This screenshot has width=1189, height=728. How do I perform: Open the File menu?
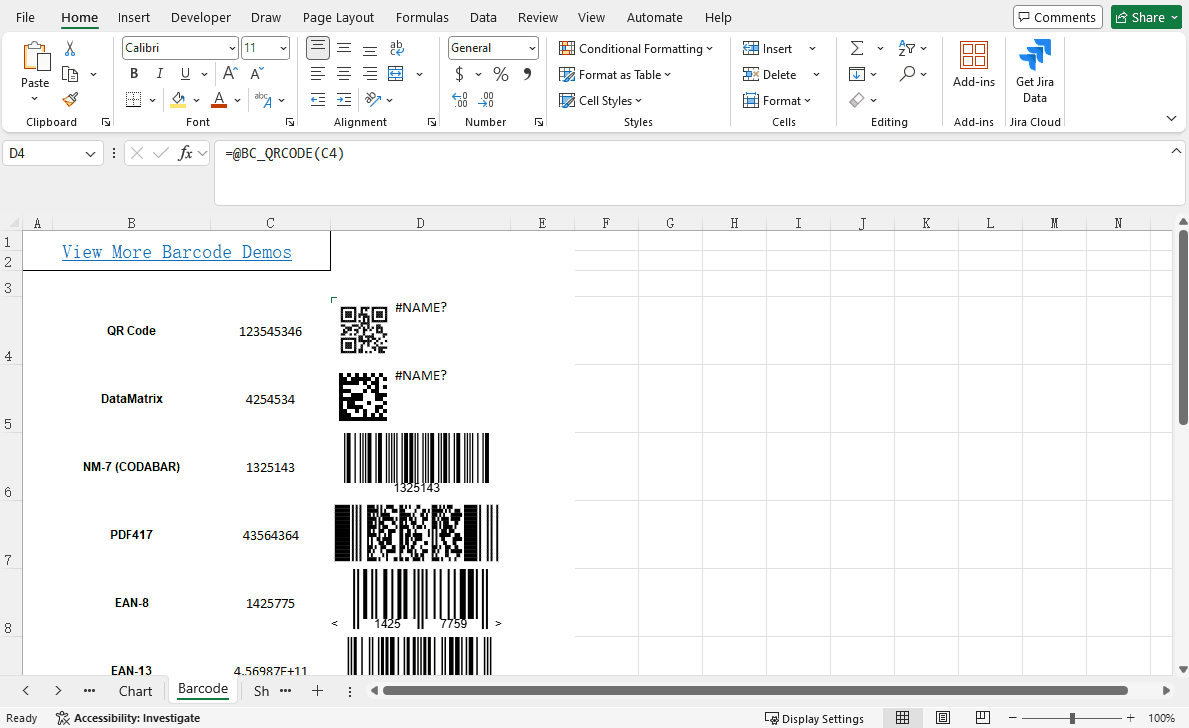click(25, 17)
